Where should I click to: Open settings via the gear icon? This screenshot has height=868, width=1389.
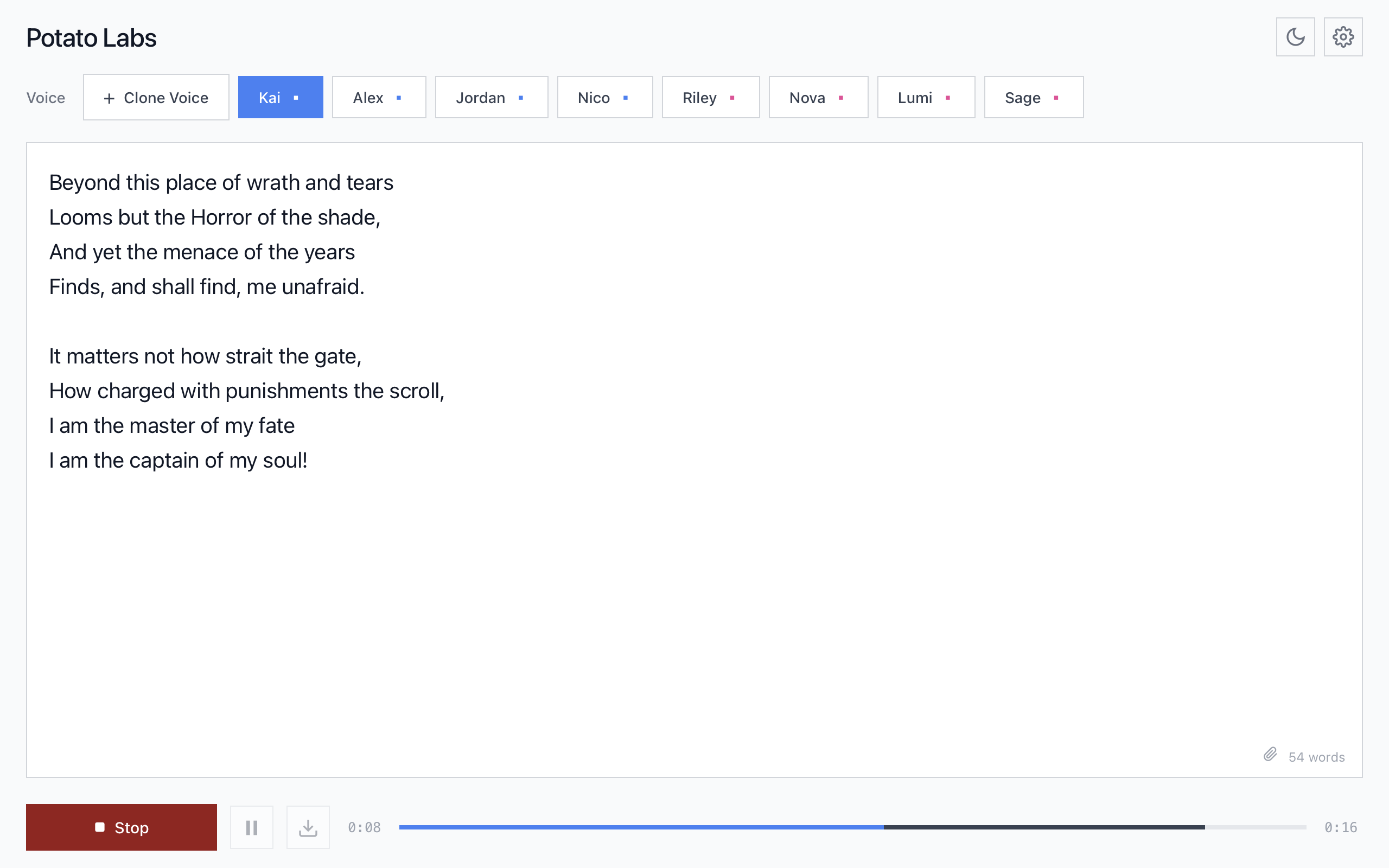(1343, 37)
